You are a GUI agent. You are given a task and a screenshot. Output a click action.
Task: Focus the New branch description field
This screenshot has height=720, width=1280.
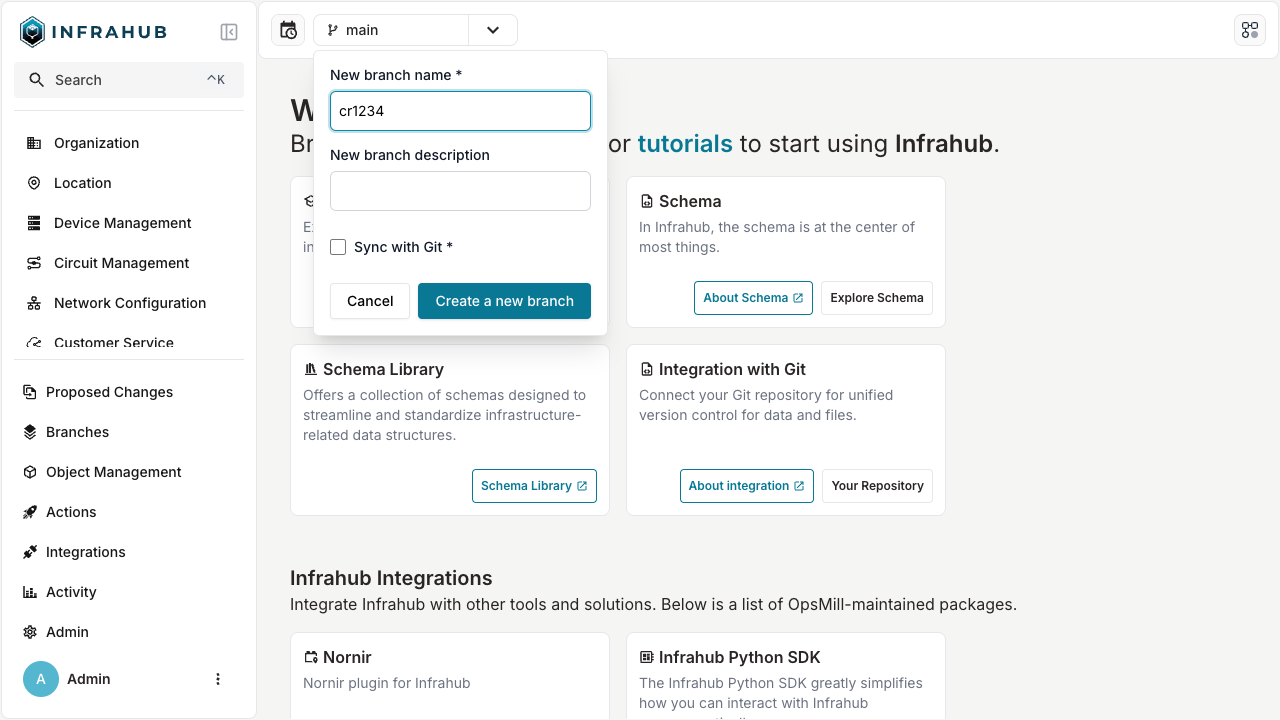pos(460,191)
